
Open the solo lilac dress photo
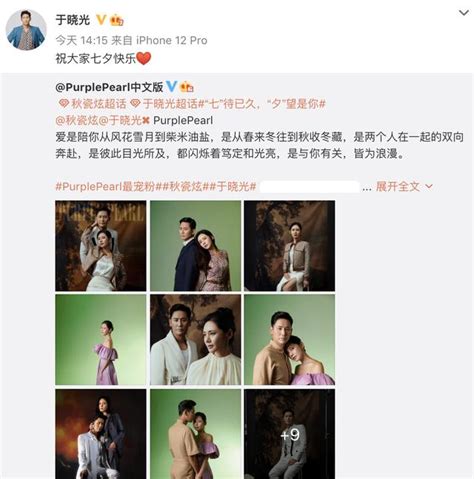pyautogui.click(x=101, y=340)
